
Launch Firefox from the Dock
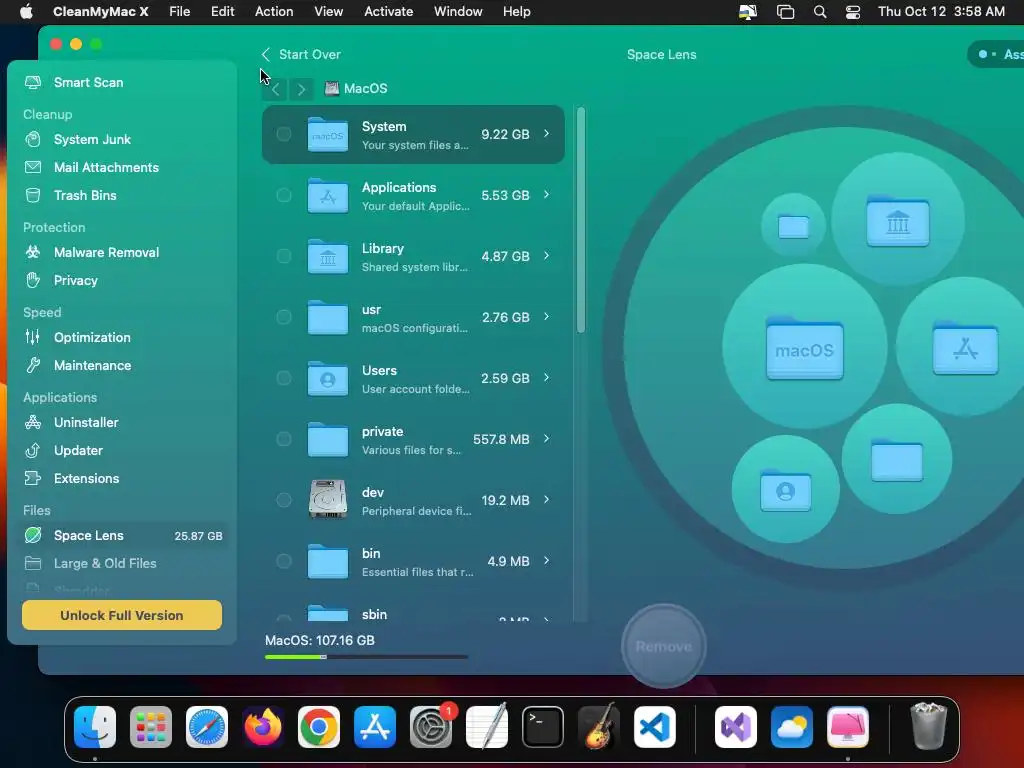click(x=263, y=727)
